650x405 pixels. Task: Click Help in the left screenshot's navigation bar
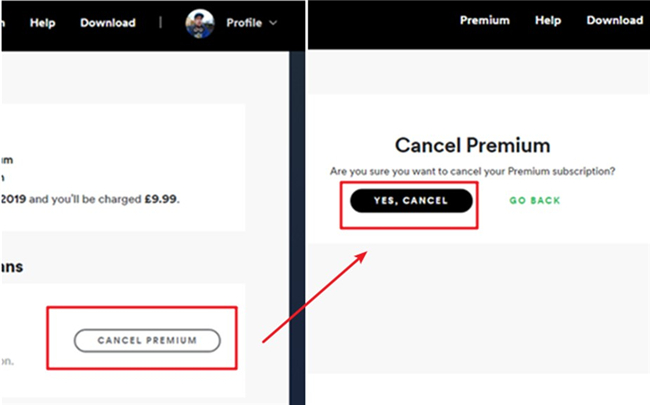(43, 22)
